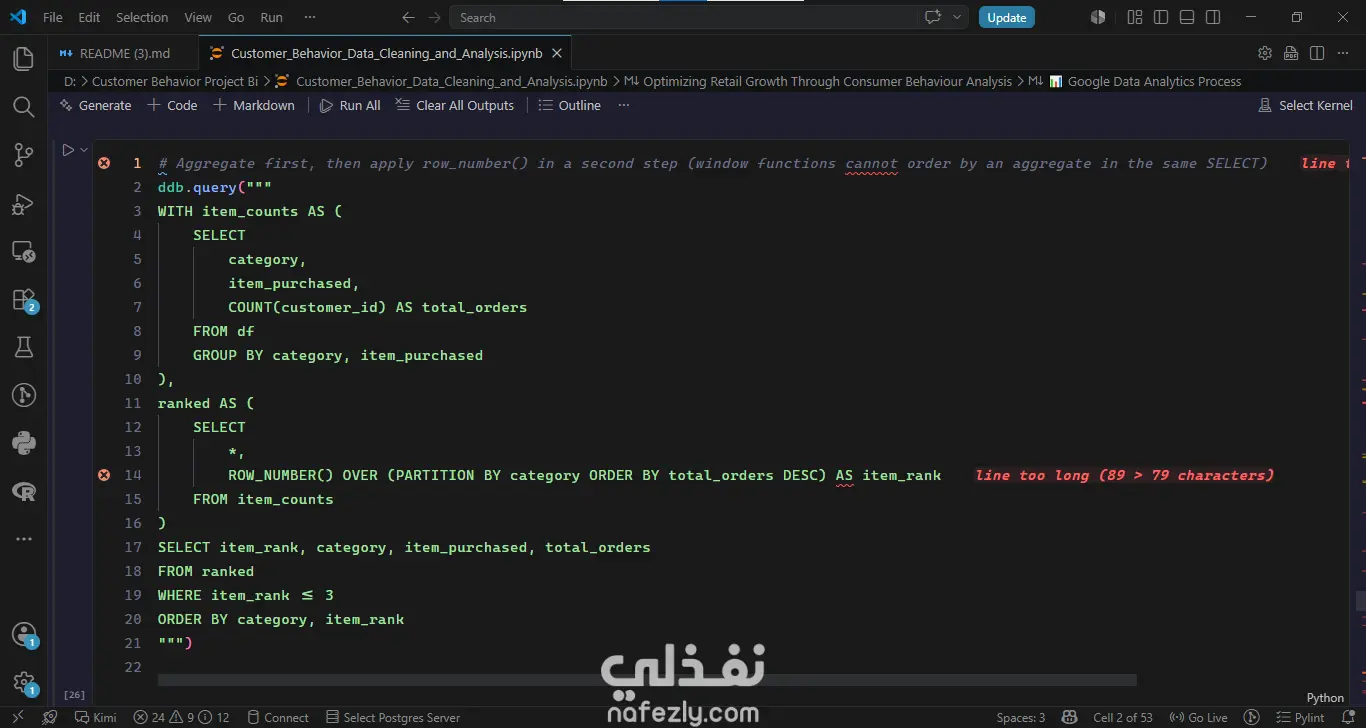Open the Search view in activity bar
Viewport: 1366px width, 728px height.
point(24,107)
